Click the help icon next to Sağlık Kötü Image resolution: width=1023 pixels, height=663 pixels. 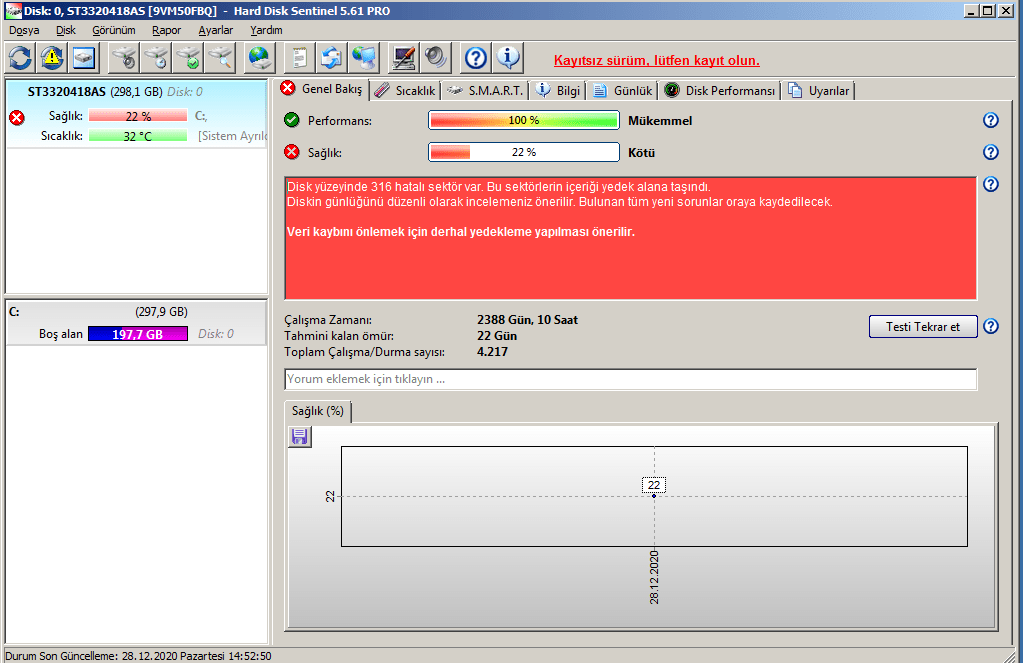(x=990, y=152)
